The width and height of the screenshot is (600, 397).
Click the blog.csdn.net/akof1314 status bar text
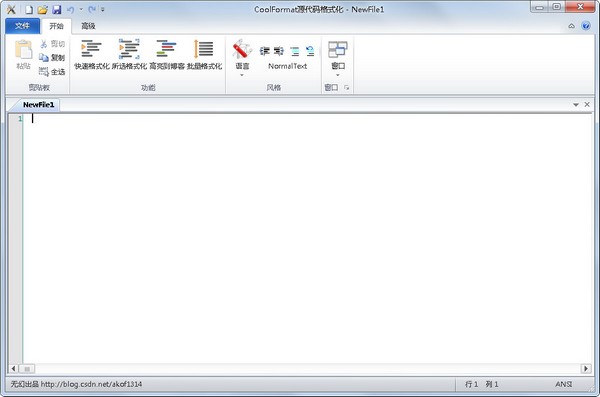click(x=91, y=384)
